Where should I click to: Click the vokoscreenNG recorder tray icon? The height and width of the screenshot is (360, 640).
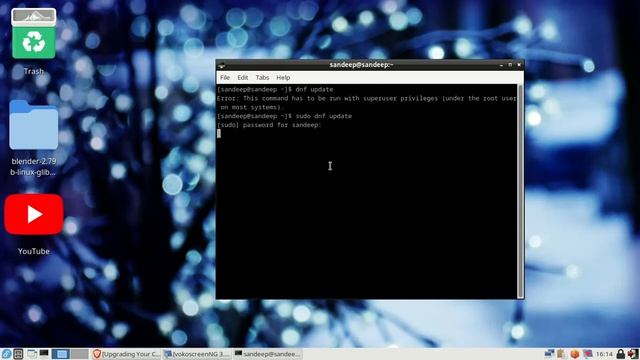(x=588, y=353)
